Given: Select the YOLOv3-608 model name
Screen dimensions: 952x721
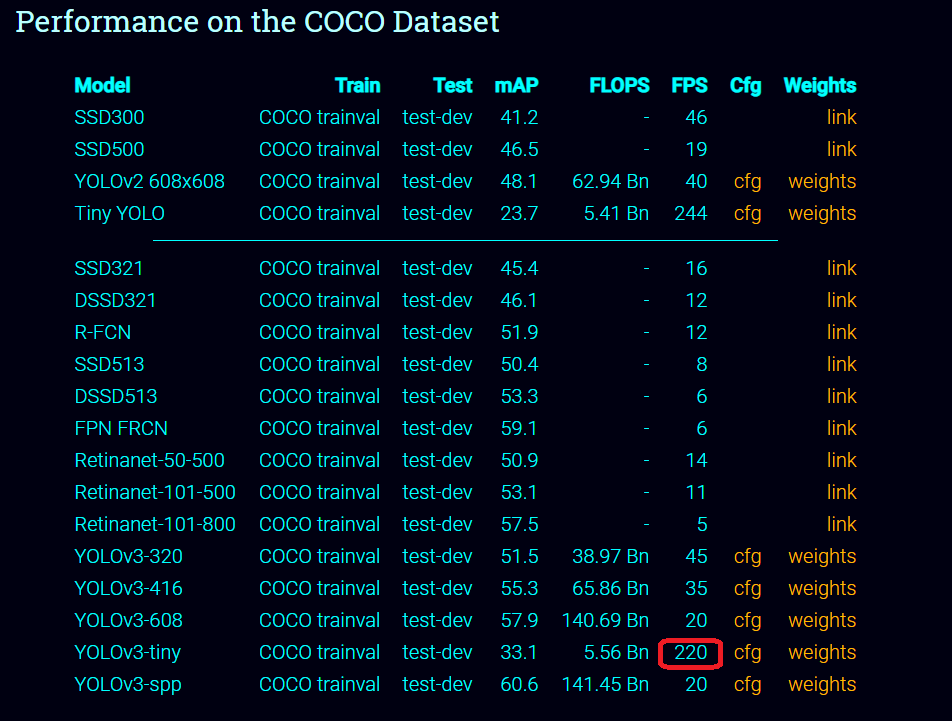Looking at the screenshot, I should [x=128, y=621].
